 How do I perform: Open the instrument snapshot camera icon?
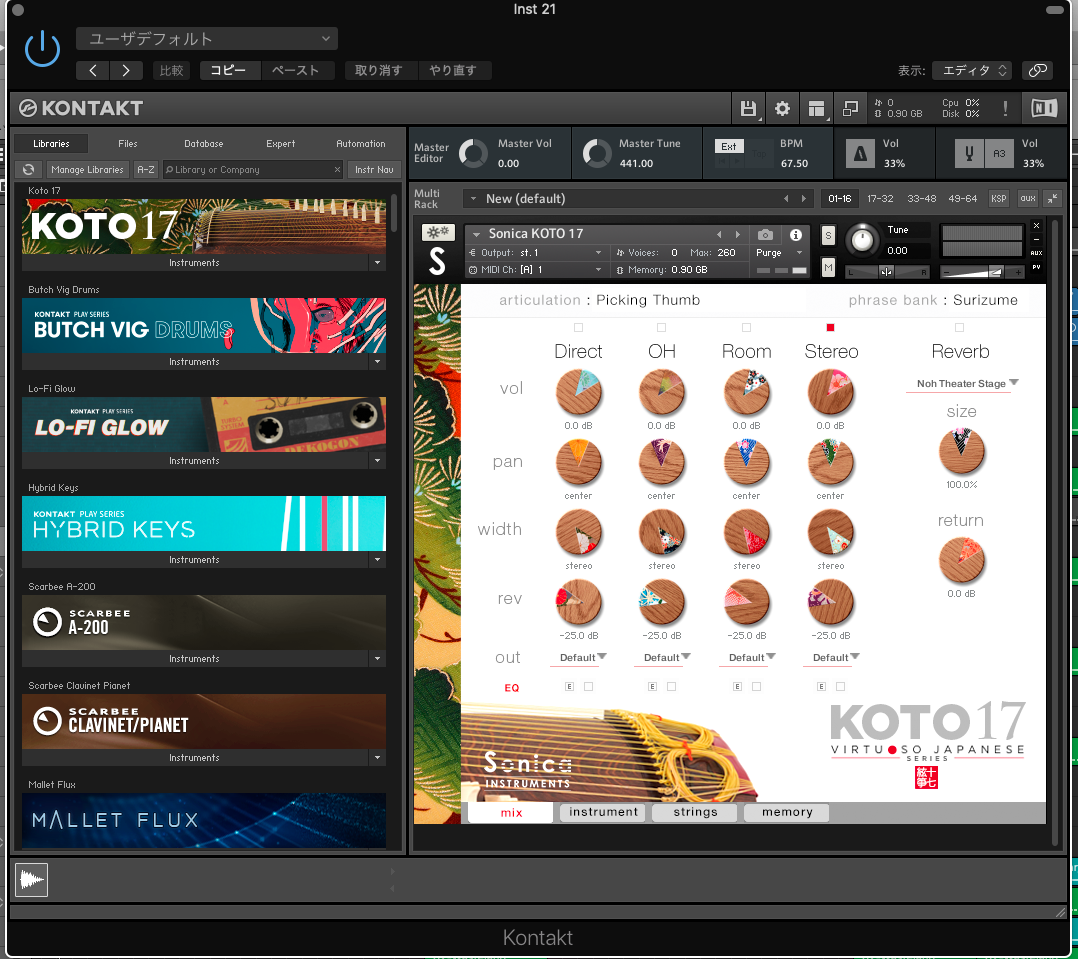(x=765, y=235)
